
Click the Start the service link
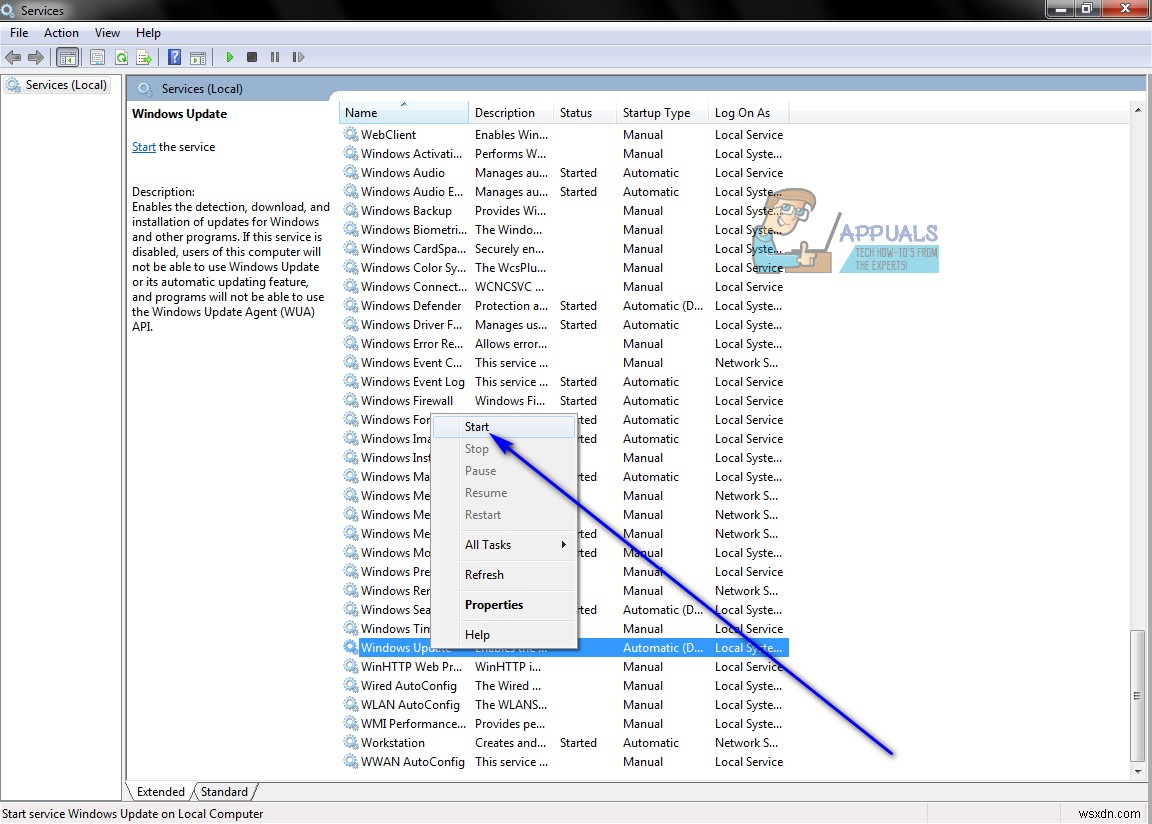(x=143, y=146)
